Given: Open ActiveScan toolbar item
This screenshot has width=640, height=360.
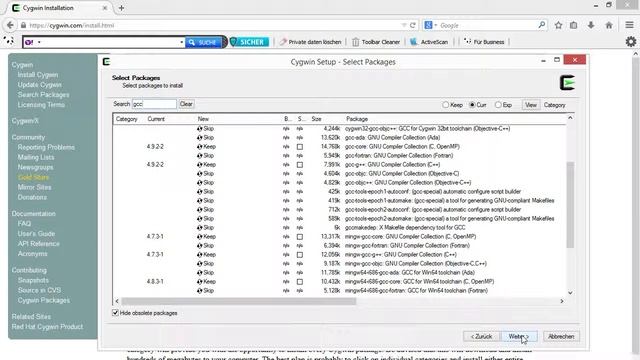Looking at the screenshot, I should 429,42.
